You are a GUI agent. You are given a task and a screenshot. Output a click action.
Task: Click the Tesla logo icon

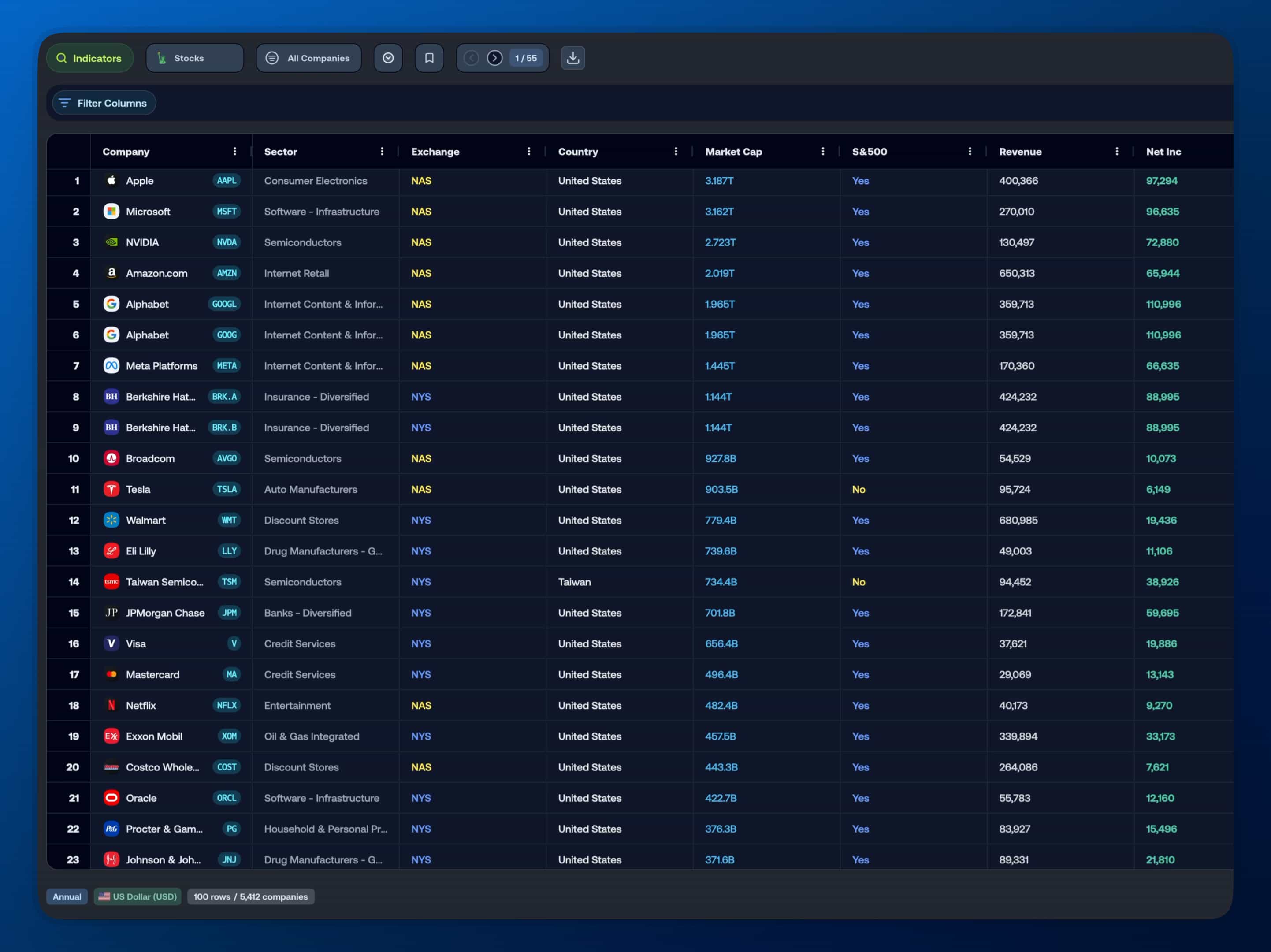click(x=111, y=490)
